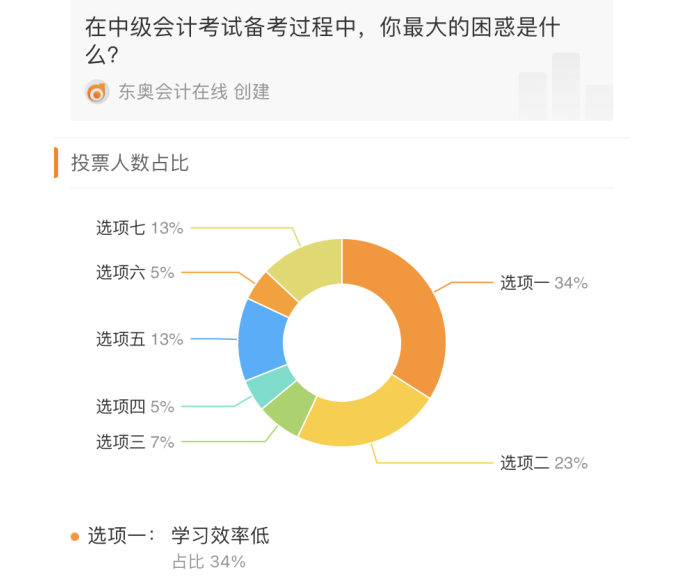Screen dimensions: 700x584
Task: Click the 选项五 13% chart label
Action: (x=139, y=339)
